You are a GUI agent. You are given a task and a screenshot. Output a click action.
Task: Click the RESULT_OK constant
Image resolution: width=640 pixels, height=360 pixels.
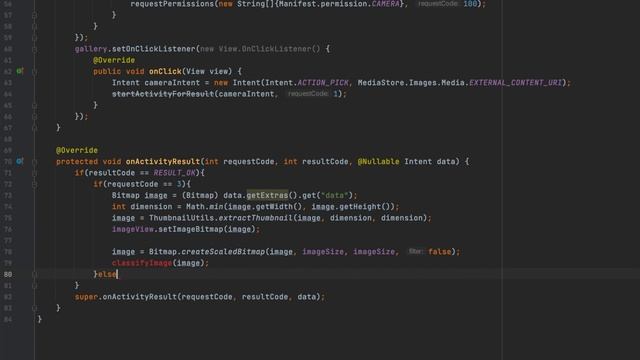pyautogui.click(x=174, y=173)
